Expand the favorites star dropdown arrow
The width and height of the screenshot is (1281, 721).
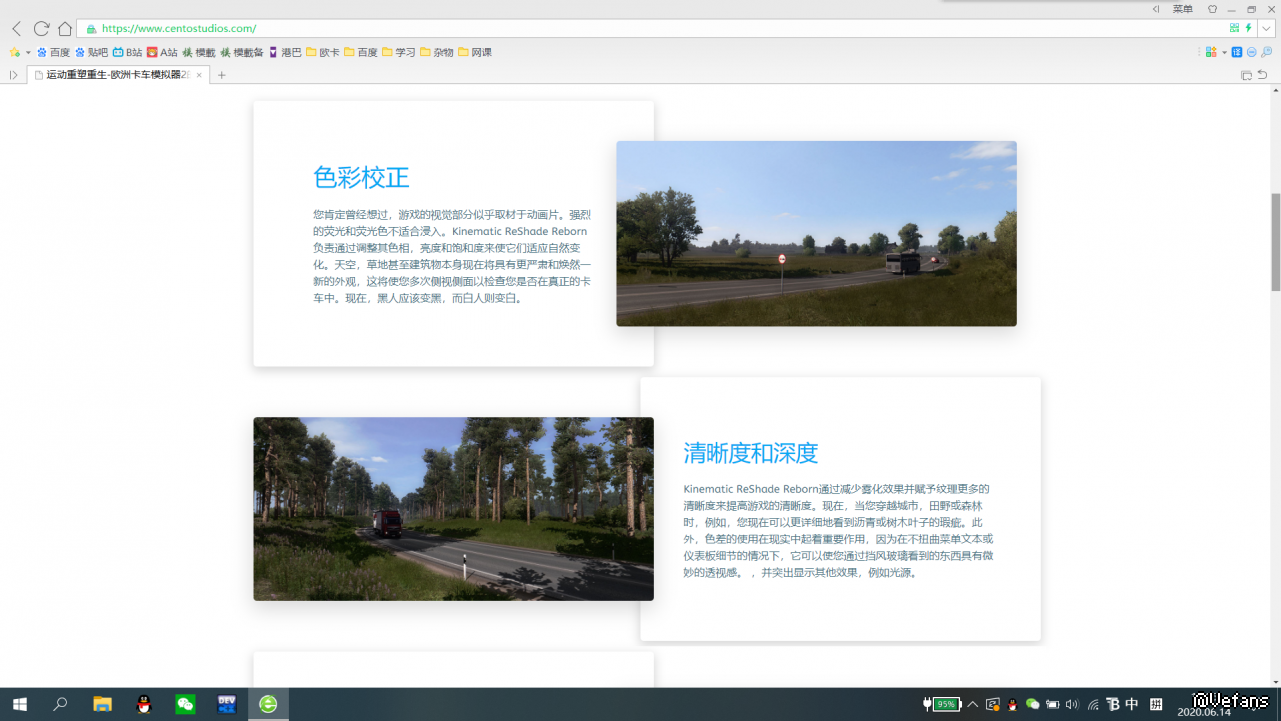[x=28, y=52]
